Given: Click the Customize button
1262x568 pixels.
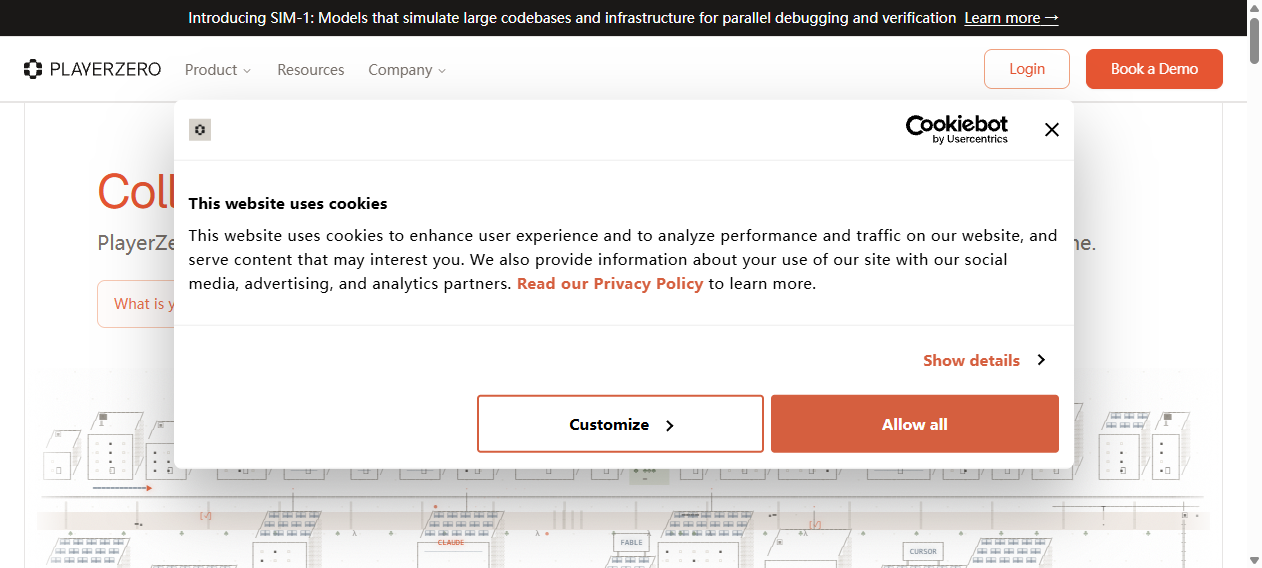Looking at the screenshot, I should click(620, 424).
